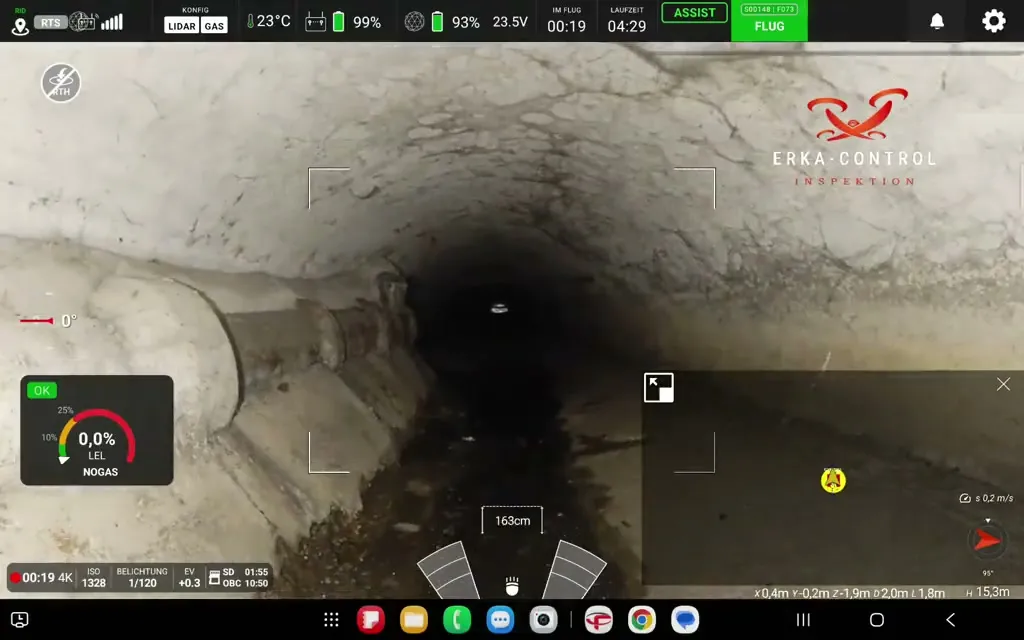Tap the H 15,3m height reading
1024x640 pixels.
[987, 592]
